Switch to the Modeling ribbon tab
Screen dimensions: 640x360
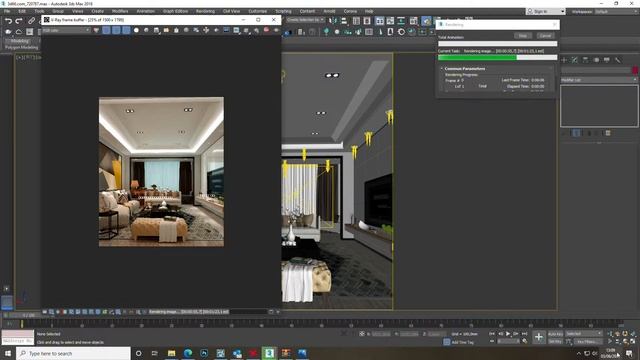click(x=20, y=41)
